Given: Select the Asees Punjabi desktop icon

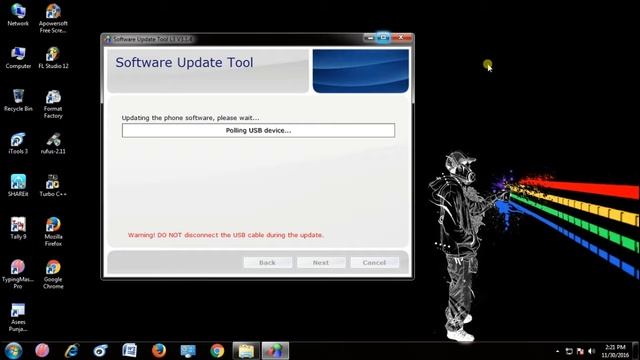Looking at the screenshot, I should [x=18, y=317].
